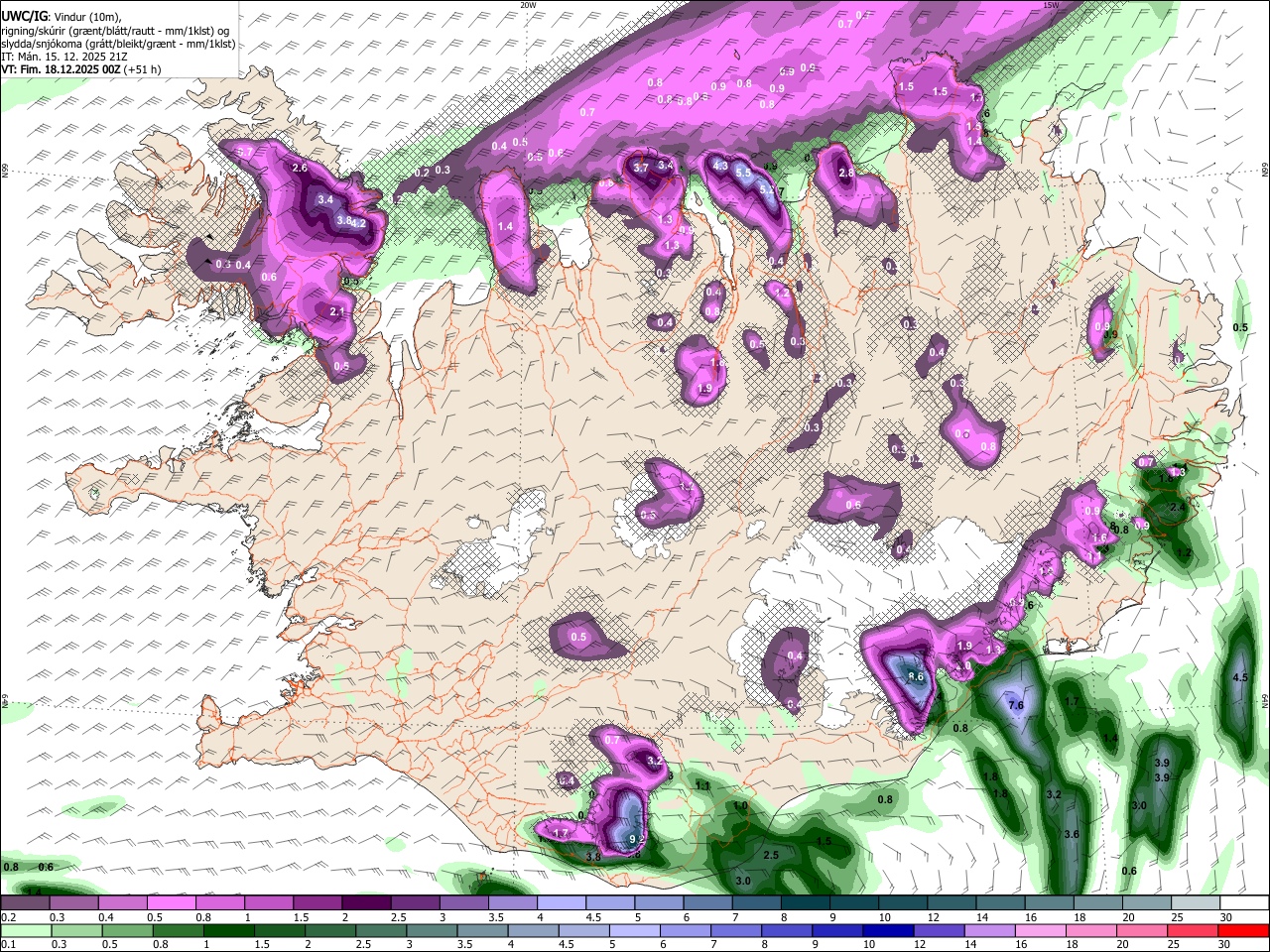1270x952 pixels.
Task: Pick the rain legend swatch between 0.1 and 0.3
Action: pos(26,930)
